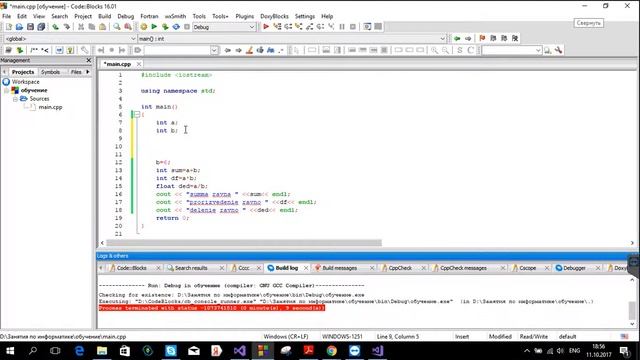Toggle highlight search results marker icon
Screen dimensions: 640x360
click(249, 50)
